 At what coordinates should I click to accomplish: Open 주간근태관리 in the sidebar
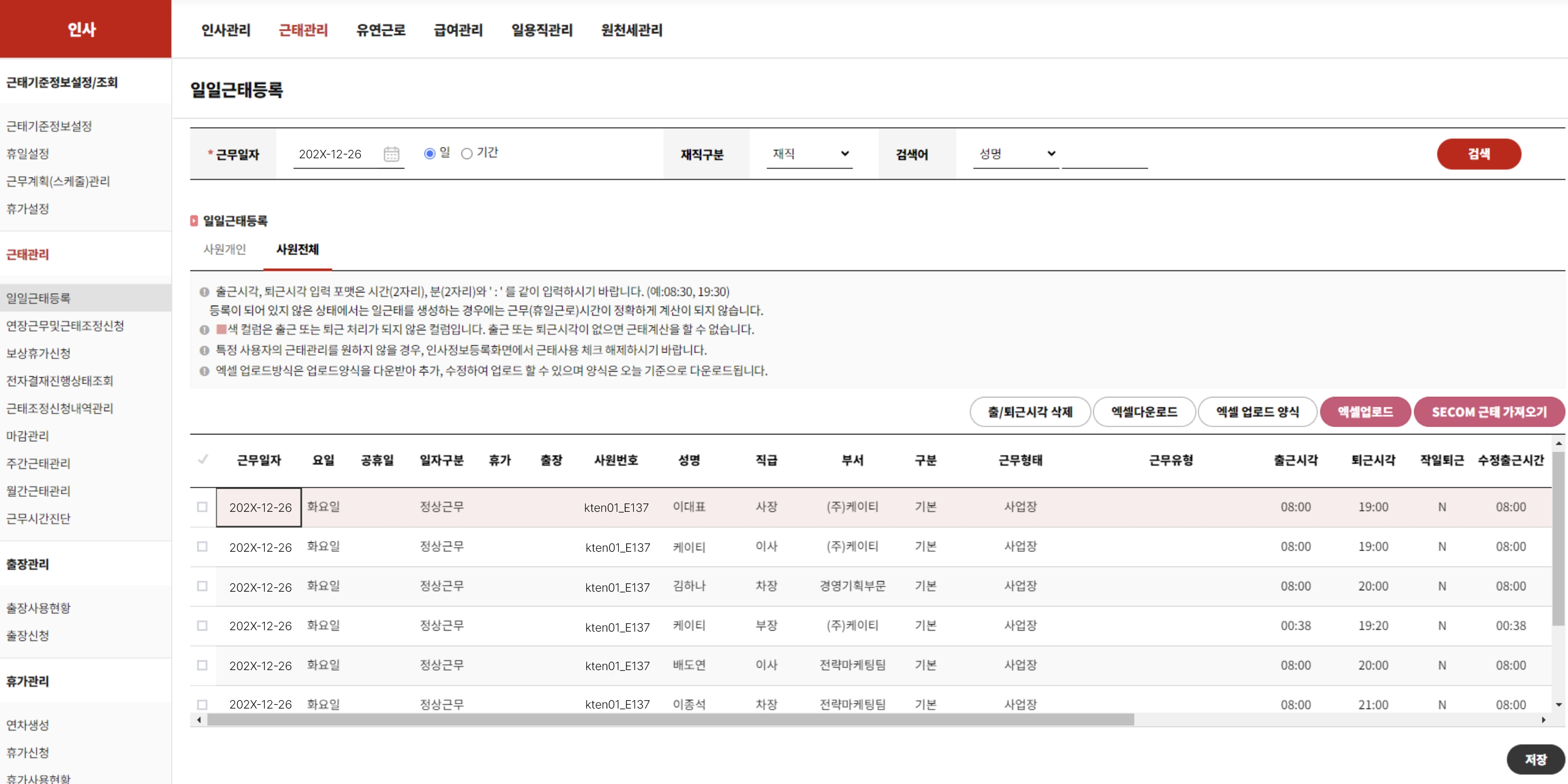coord(38,463)
